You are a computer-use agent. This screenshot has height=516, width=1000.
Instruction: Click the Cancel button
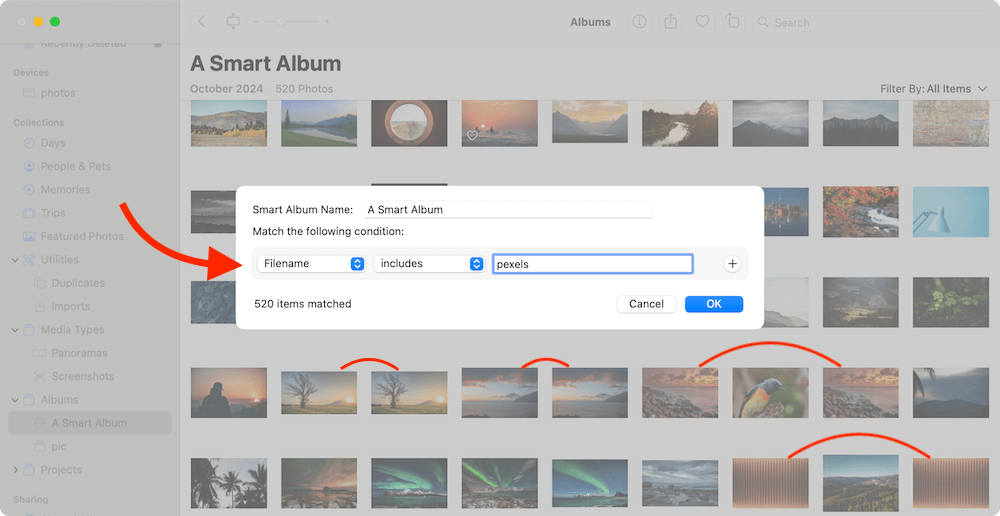pos(646,304)
